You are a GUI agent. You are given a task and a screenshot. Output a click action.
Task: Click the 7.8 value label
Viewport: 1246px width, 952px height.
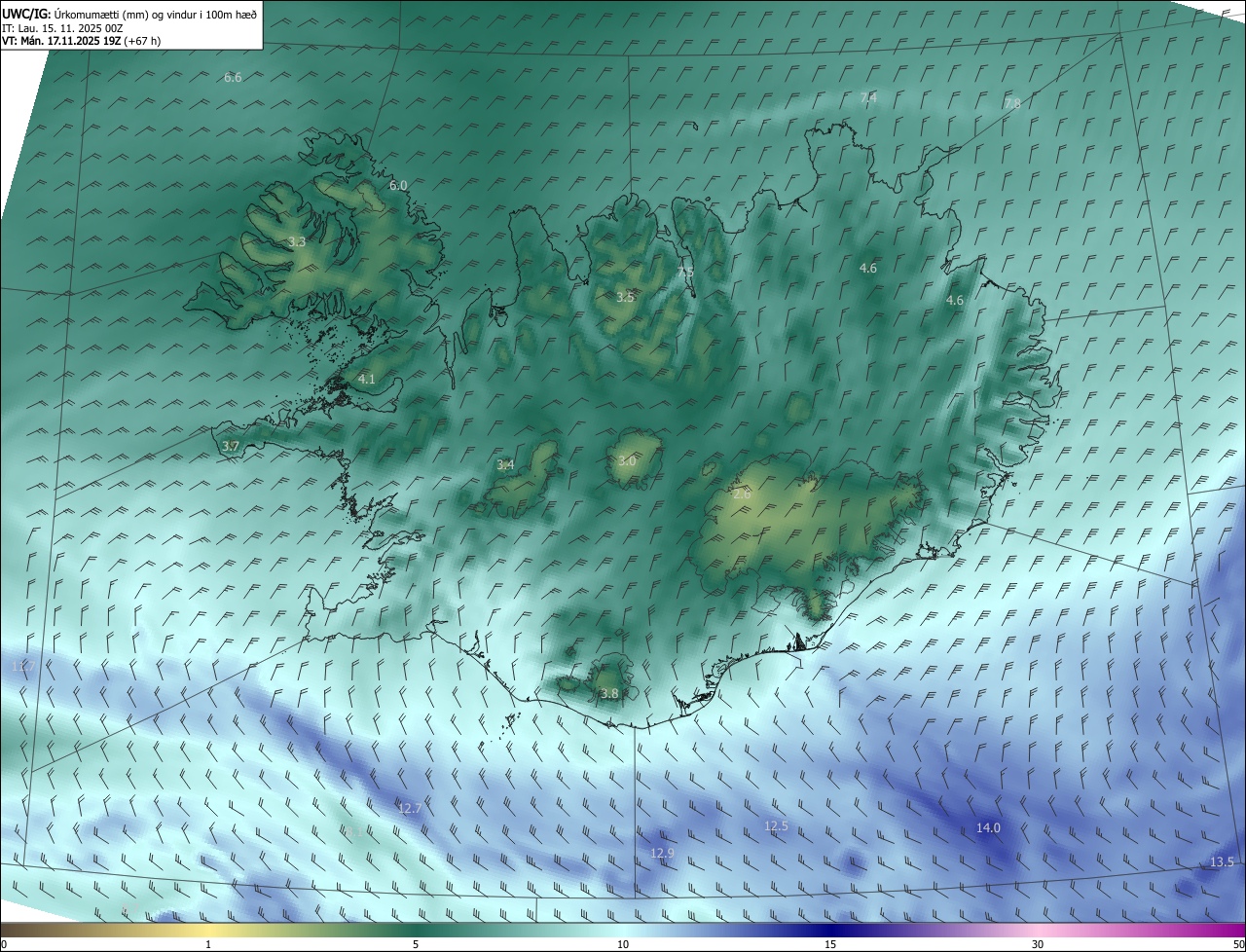pyautogui.click(x=1012, y=103)
